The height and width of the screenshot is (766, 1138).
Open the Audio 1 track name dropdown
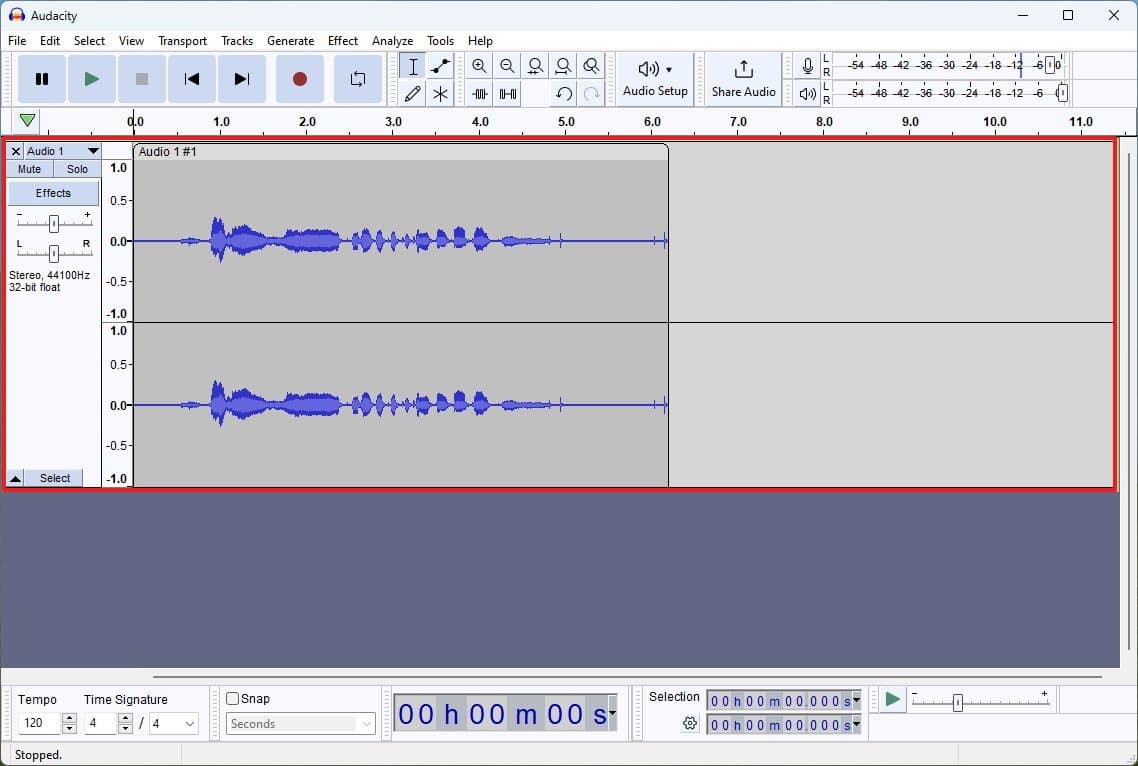(x=93, y=151)
